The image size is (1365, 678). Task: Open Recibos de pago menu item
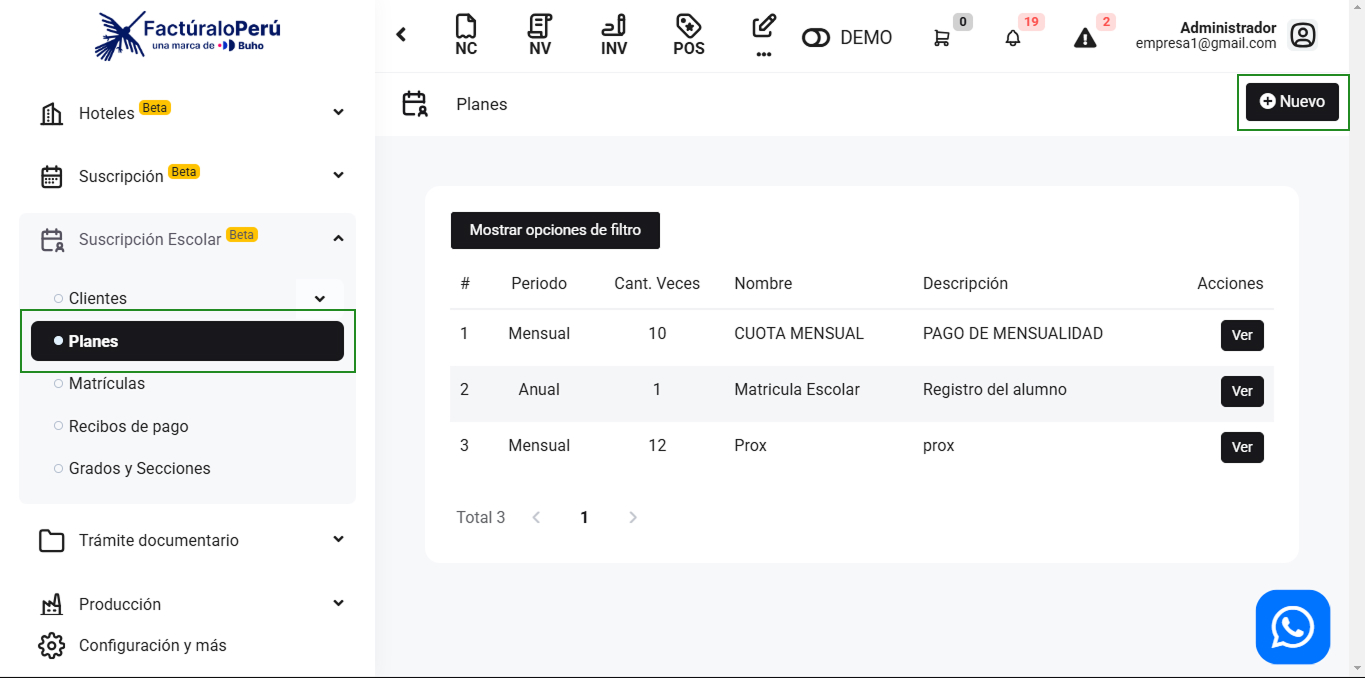click(128, 426)
